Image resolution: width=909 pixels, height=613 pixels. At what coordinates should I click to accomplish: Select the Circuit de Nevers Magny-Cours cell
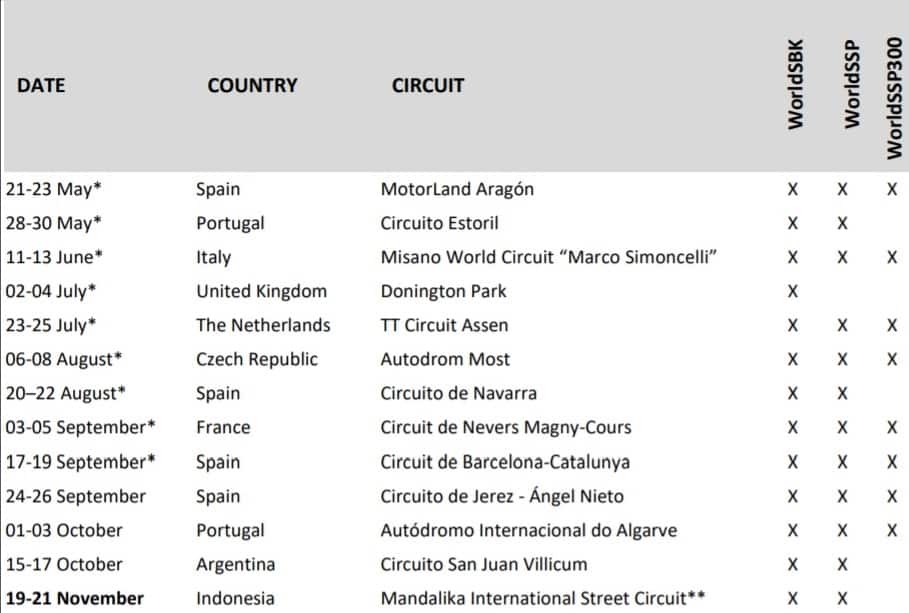coord(506,427)
